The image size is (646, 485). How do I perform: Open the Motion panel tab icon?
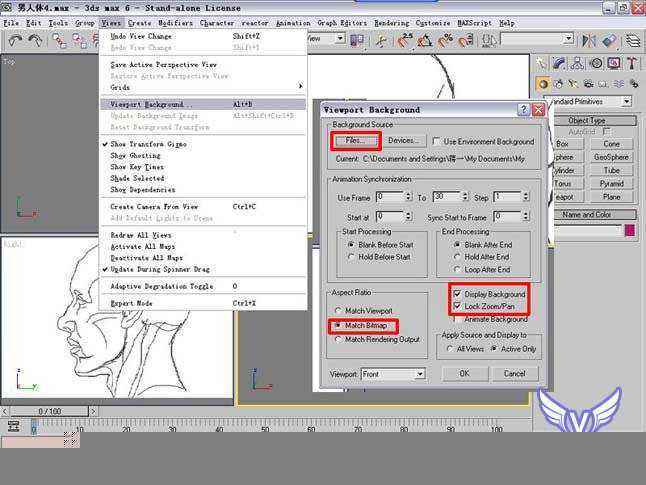596,63
